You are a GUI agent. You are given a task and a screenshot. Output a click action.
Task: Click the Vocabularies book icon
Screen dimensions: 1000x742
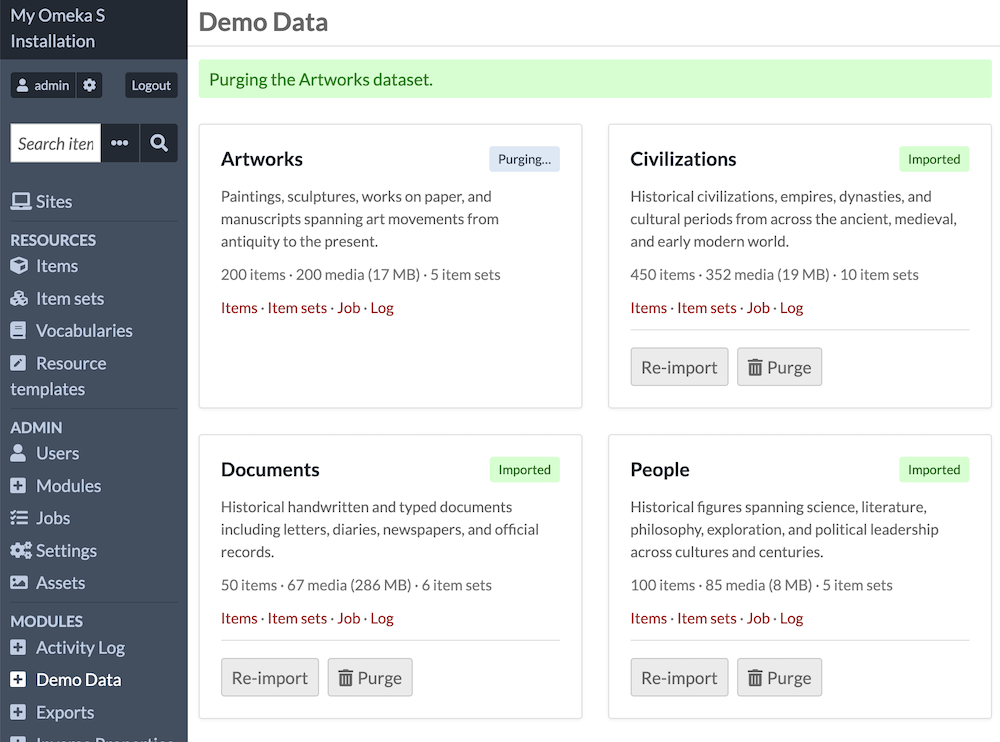(18, 330)
